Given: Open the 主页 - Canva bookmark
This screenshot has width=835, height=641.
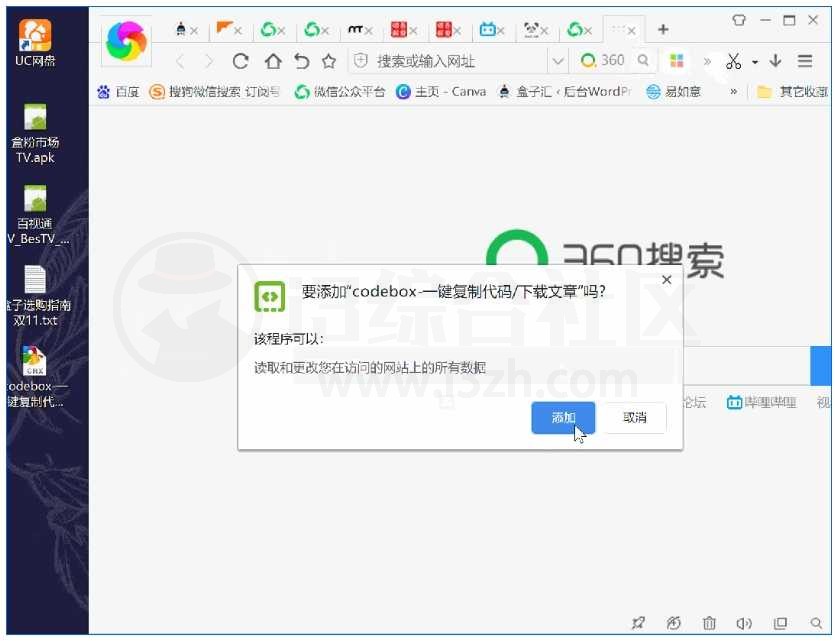Looking at the screenshot, I should click(x=441, y=92).
